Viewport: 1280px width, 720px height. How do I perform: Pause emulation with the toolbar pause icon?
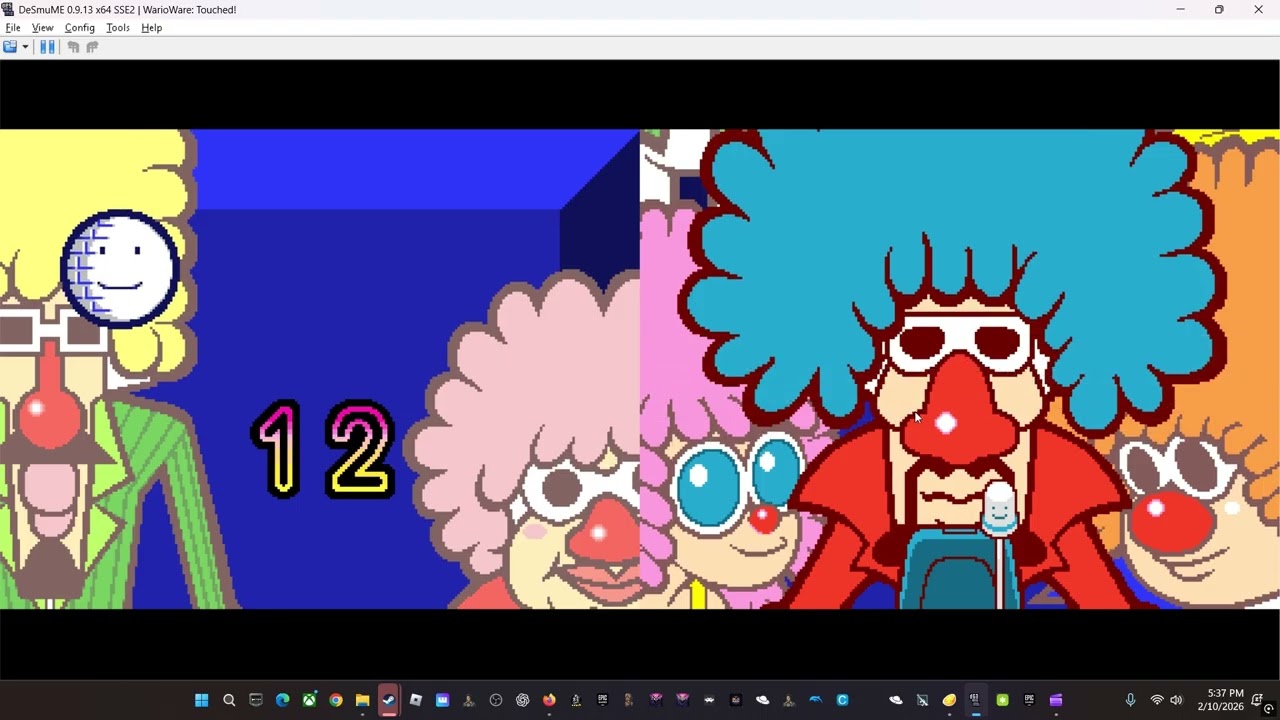click(47, 47)
